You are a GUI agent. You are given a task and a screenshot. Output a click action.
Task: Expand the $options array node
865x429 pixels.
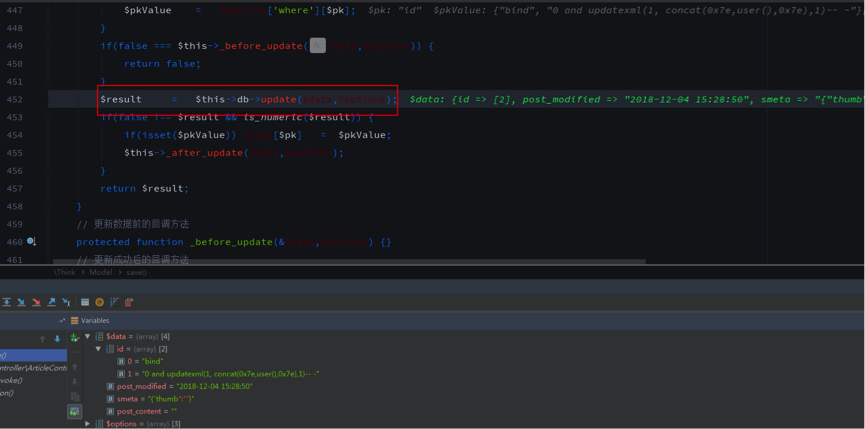coord(88,424)
